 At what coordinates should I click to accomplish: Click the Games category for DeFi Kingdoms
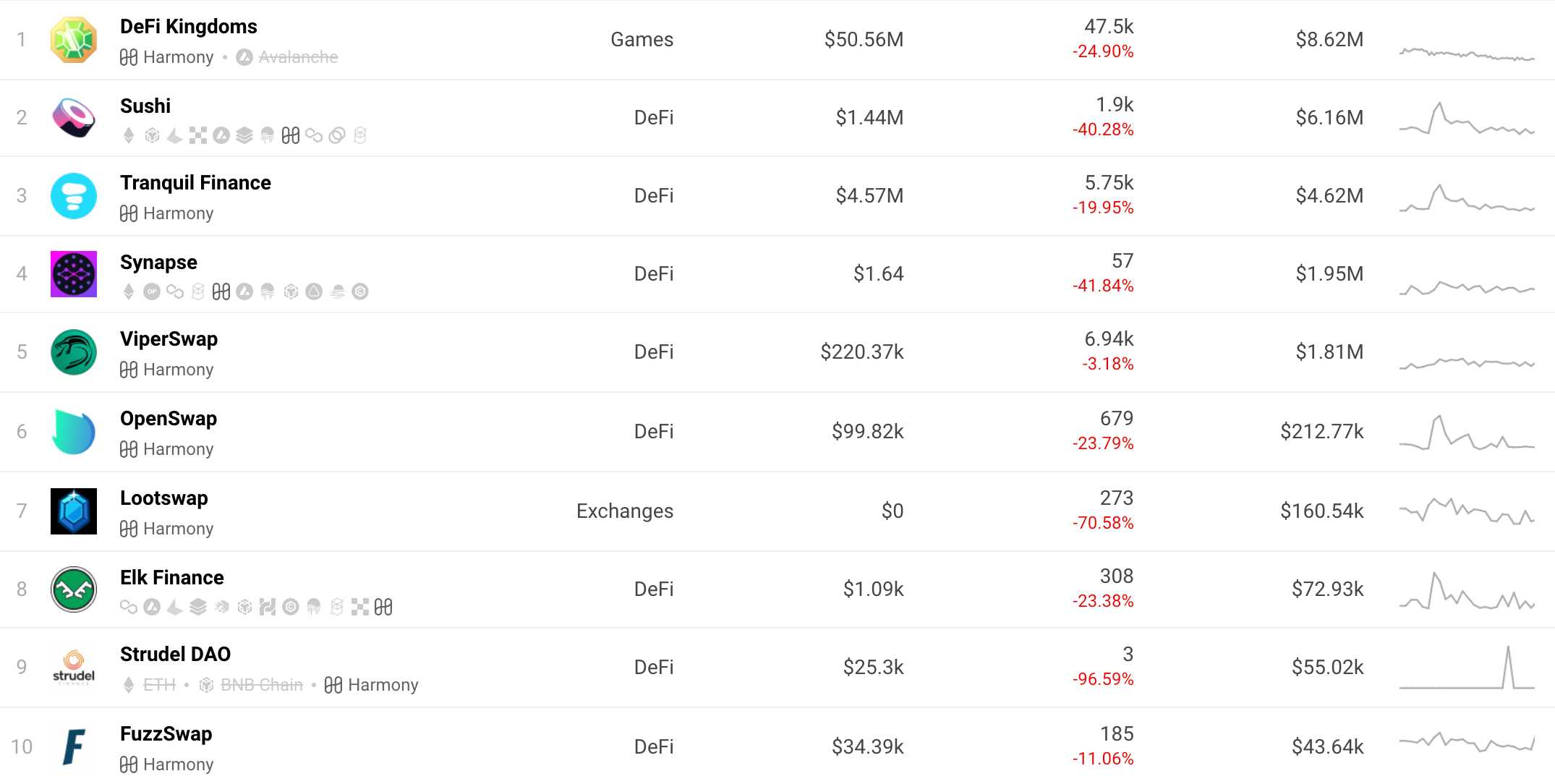click(642, 40)
